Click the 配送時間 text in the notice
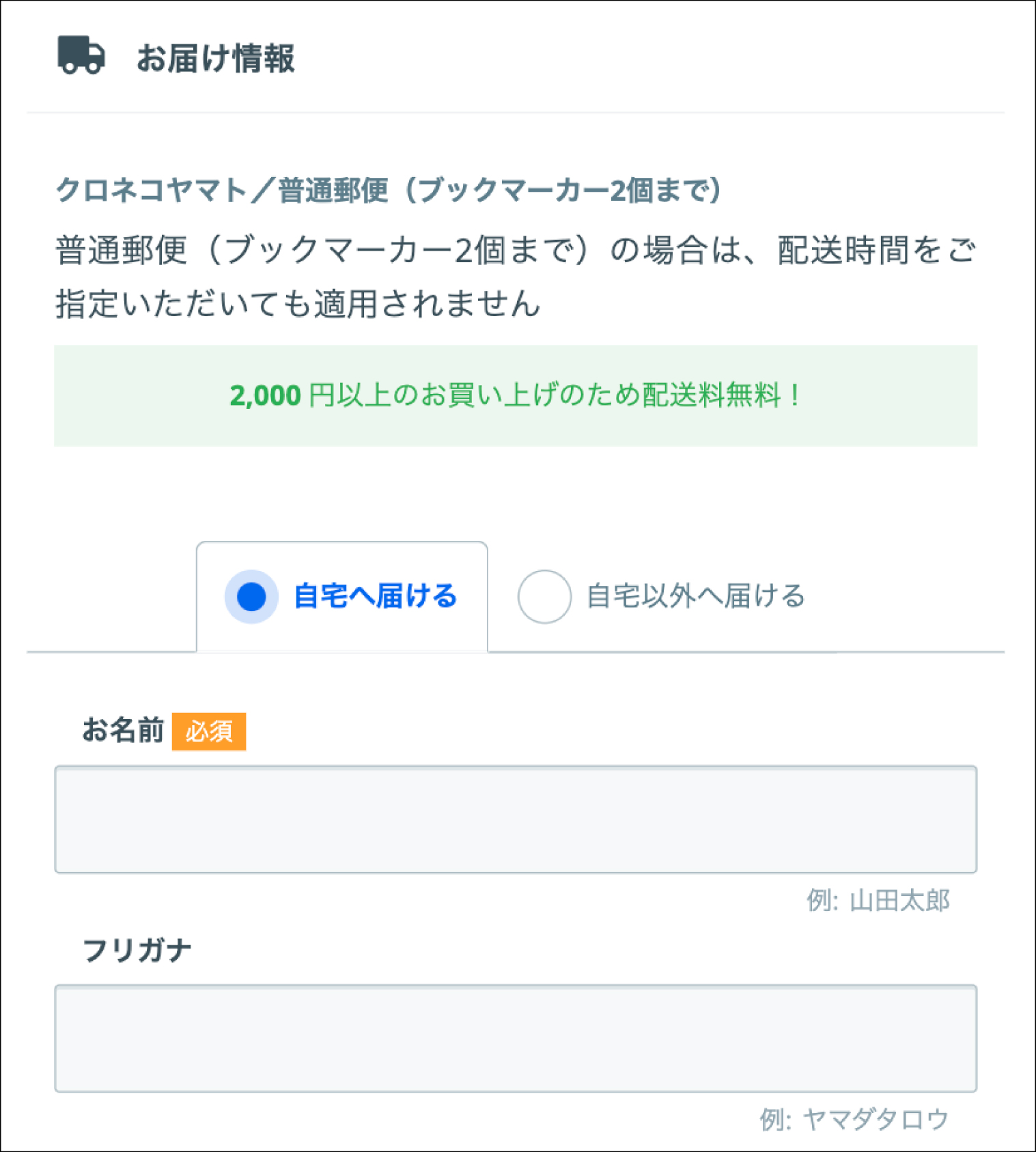 [x=844, y=251]
